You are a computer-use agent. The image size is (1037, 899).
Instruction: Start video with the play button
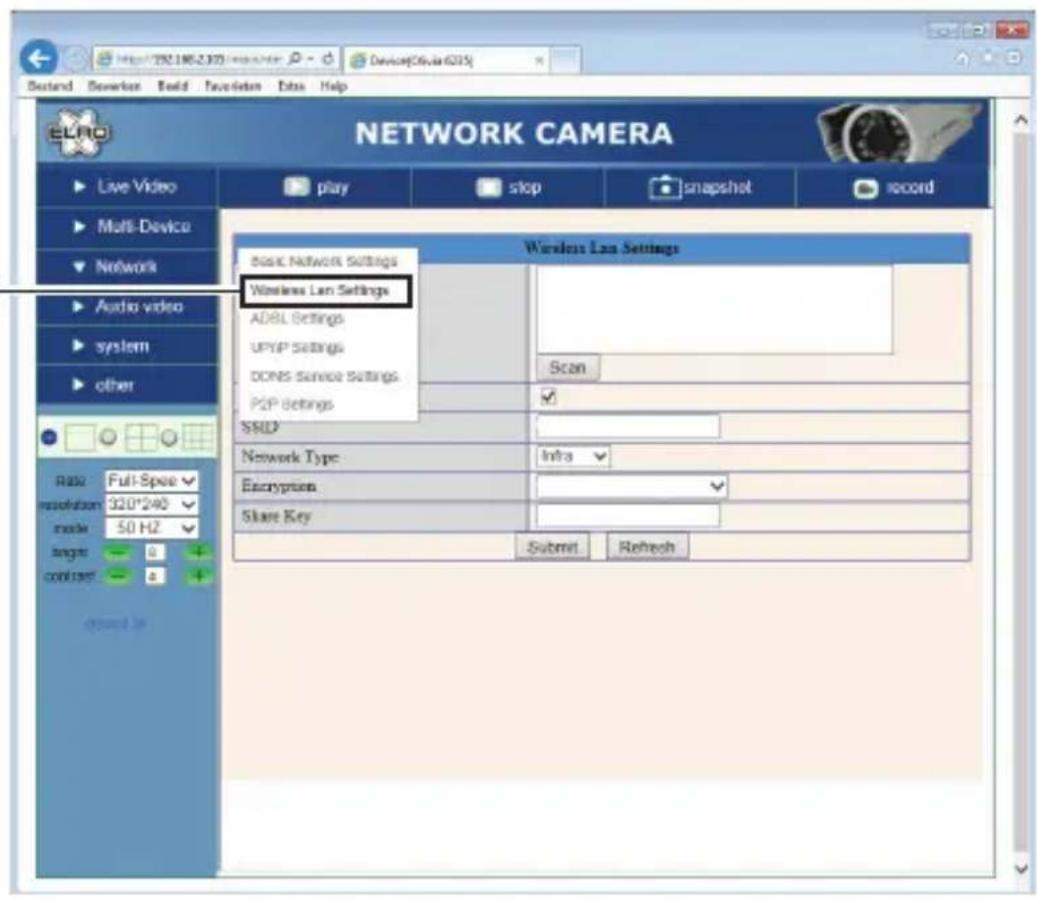pyautogui.click(x=315, y=187)
